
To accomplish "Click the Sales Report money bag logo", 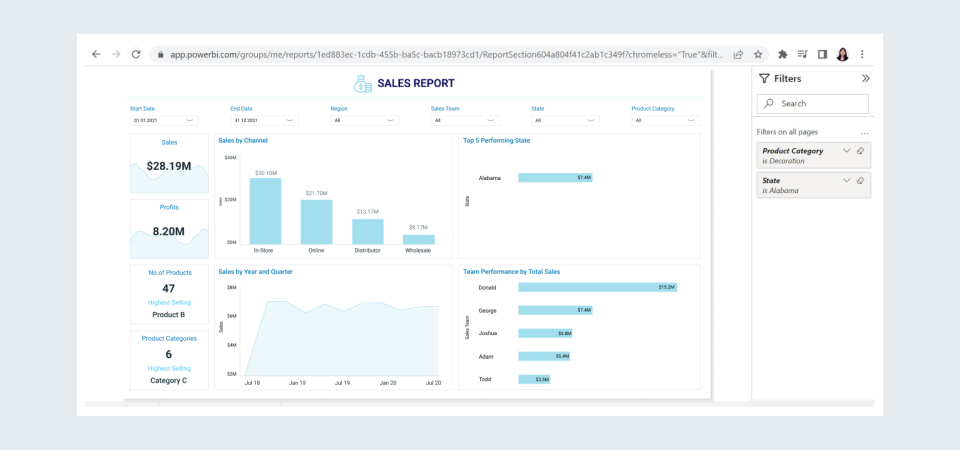I will (x=362, y=83).
